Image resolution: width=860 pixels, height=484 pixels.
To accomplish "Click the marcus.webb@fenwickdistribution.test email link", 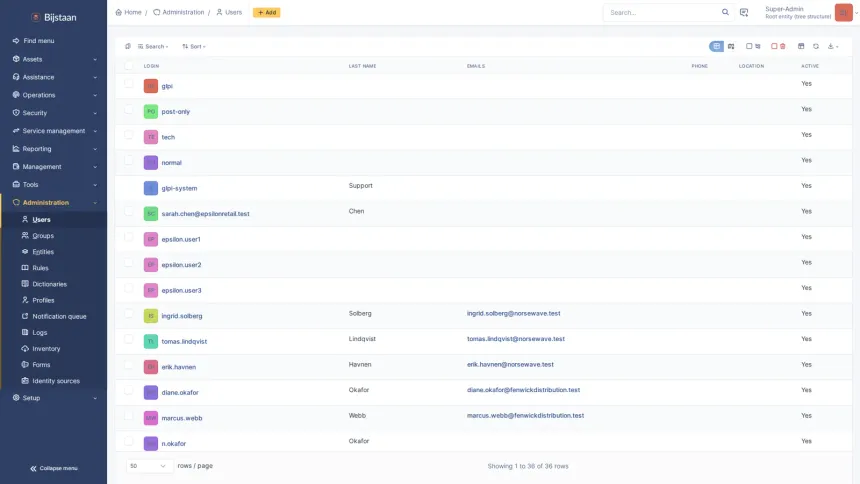I will tap(525, 415).
